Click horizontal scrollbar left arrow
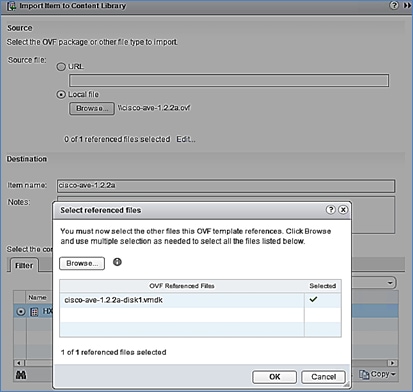 pyautogui.click(x=19, y=363)
